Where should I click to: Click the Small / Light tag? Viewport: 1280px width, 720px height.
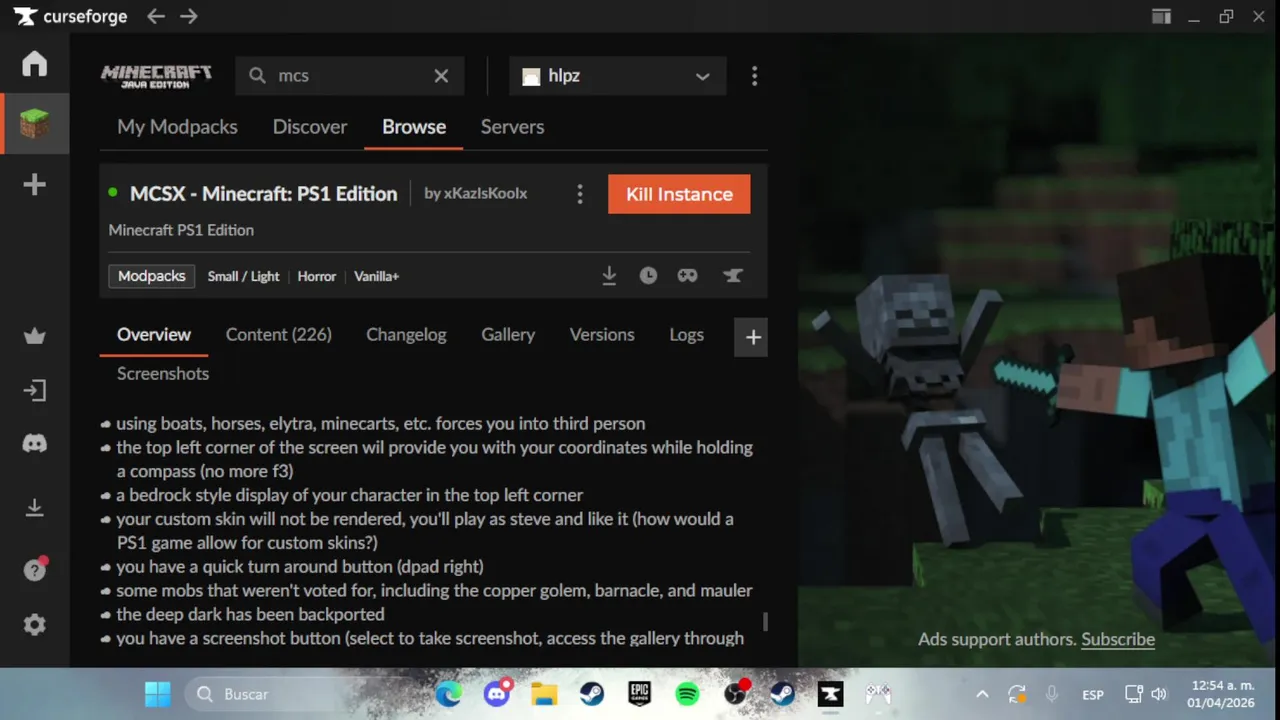coord(243,276)
